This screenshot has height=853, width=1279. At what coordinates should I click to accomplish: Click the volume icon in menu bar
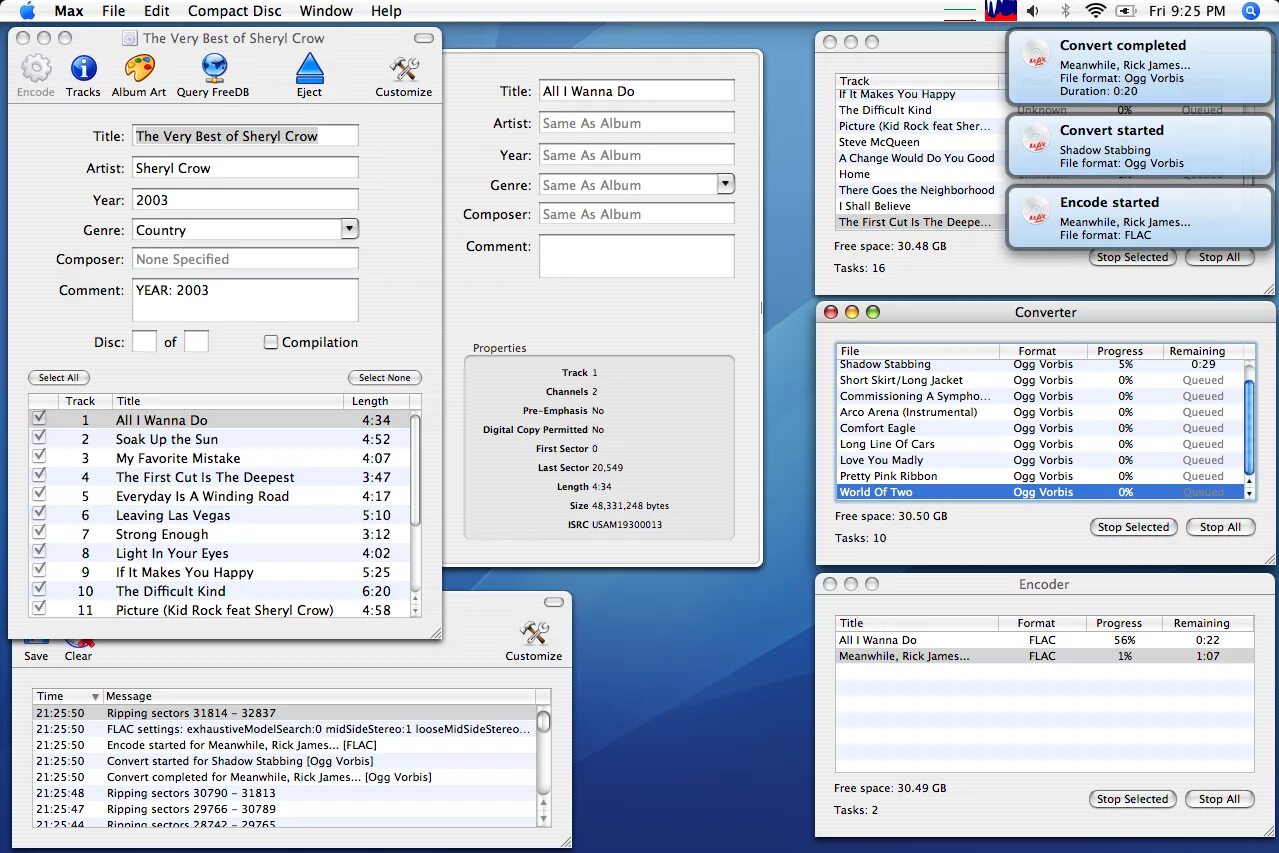tap(1033, 11)
